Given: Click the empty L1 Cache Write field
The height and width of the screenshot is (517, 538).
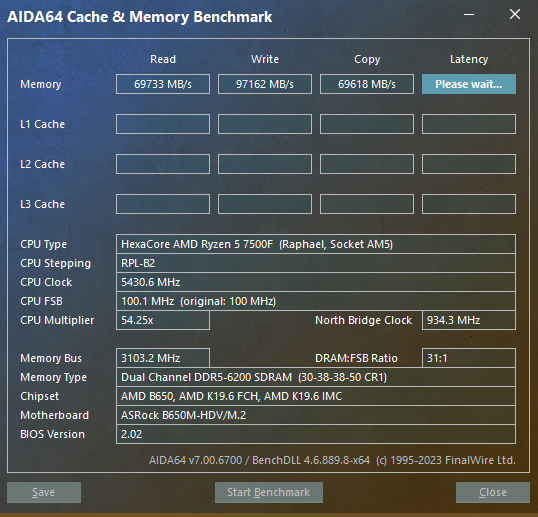Looking at the screenshot, I should tap(265, 124).
